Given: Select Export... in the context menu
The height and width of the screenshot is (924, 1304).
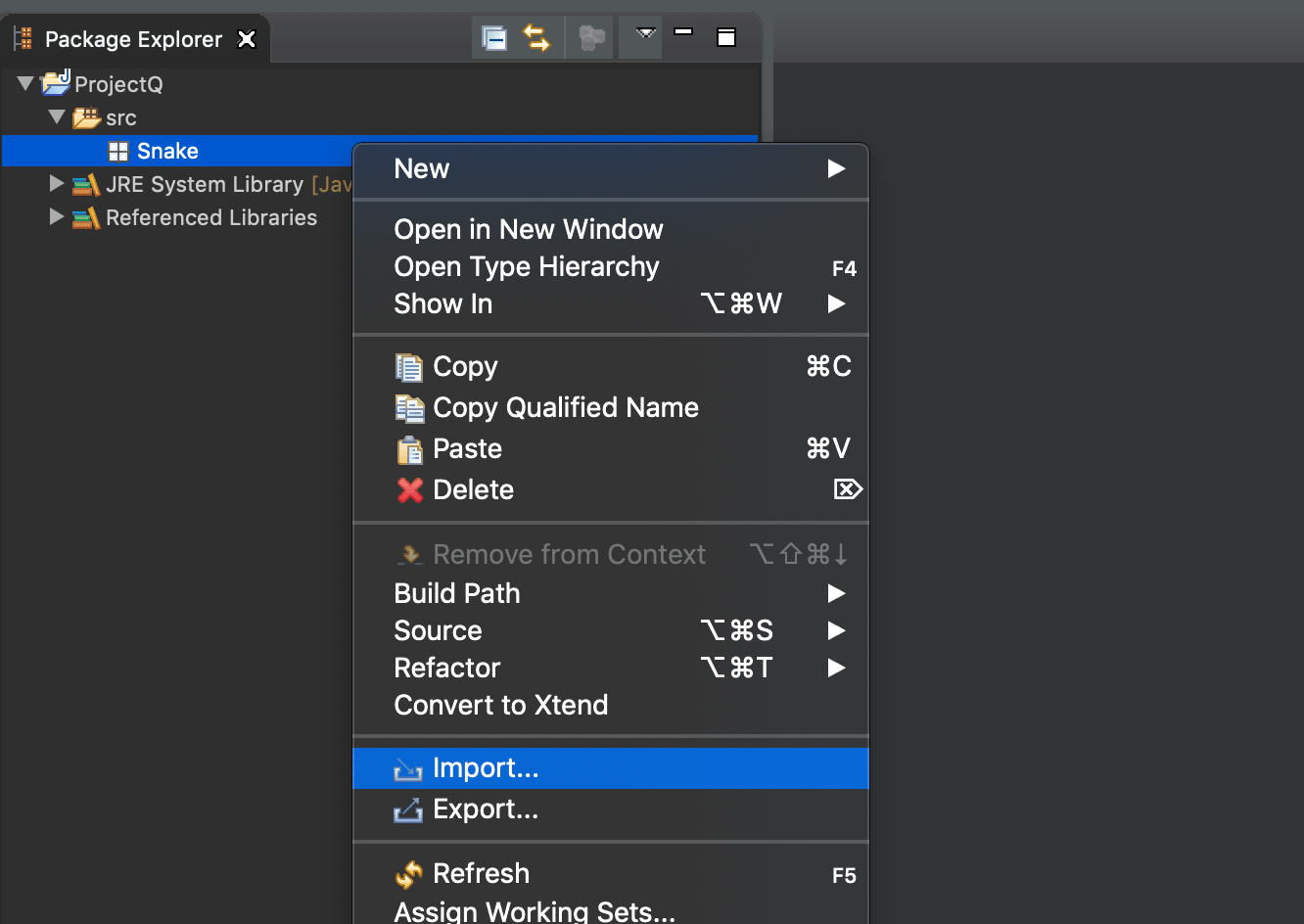Looking at the screenshot, I should 486,809.
